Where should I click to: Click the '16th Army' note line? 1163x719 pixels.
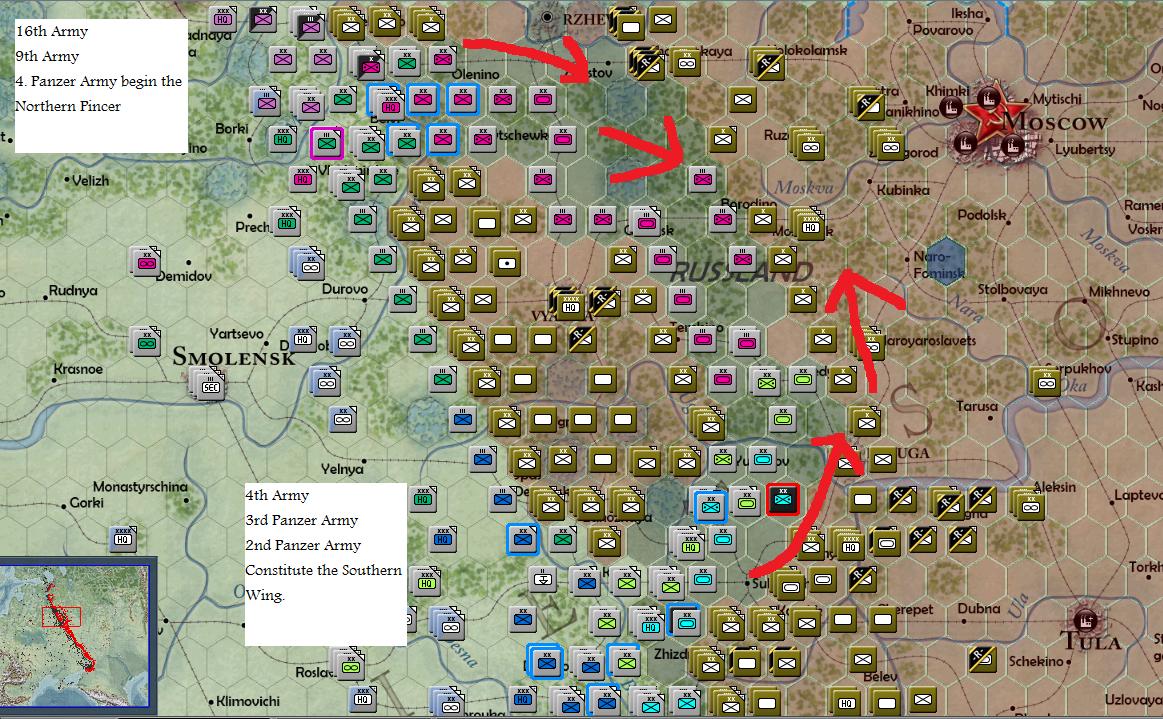point(52,31)
